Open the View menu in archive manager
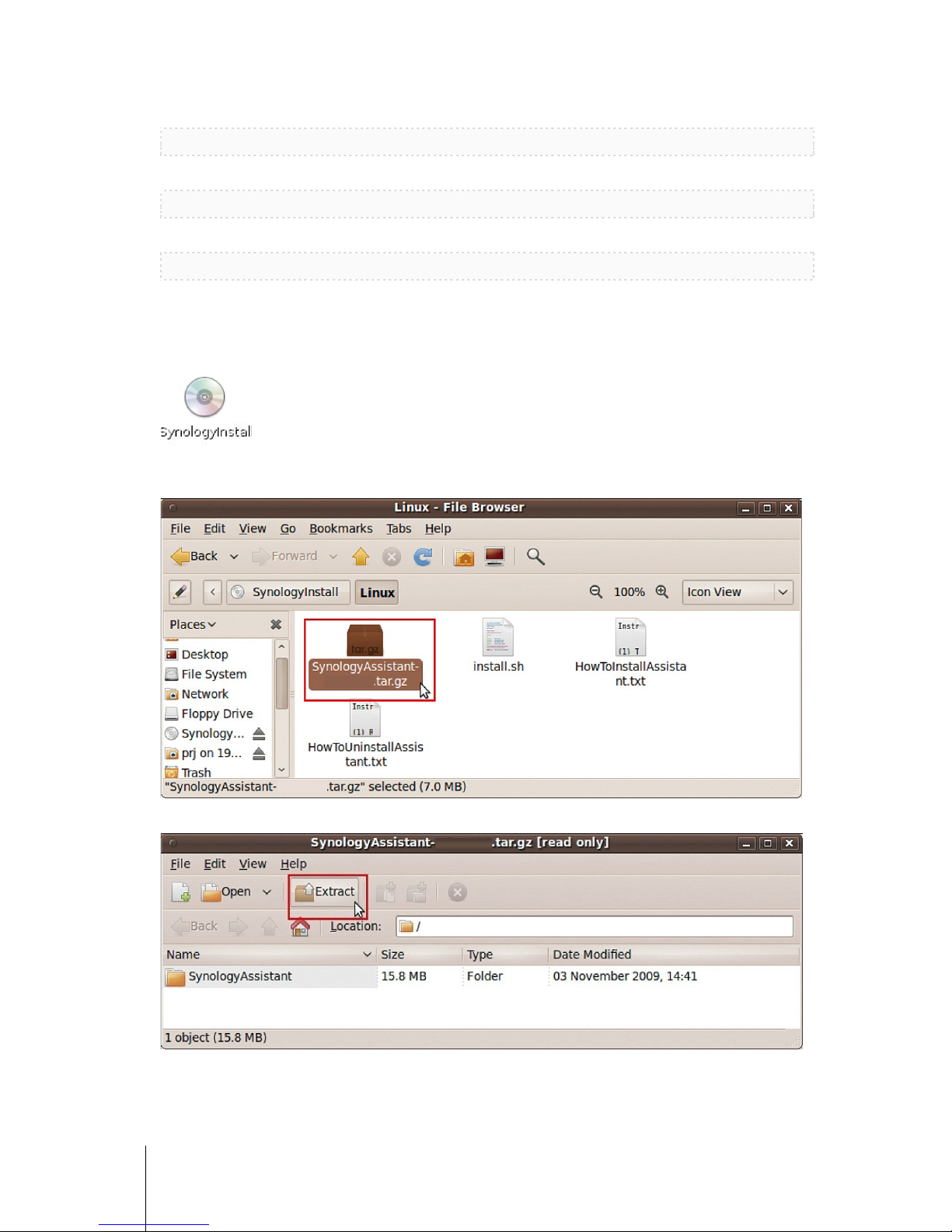Image resolution: width=952 pixels, height=1232 pixels. pyautogui.click(x=253, y=864)
